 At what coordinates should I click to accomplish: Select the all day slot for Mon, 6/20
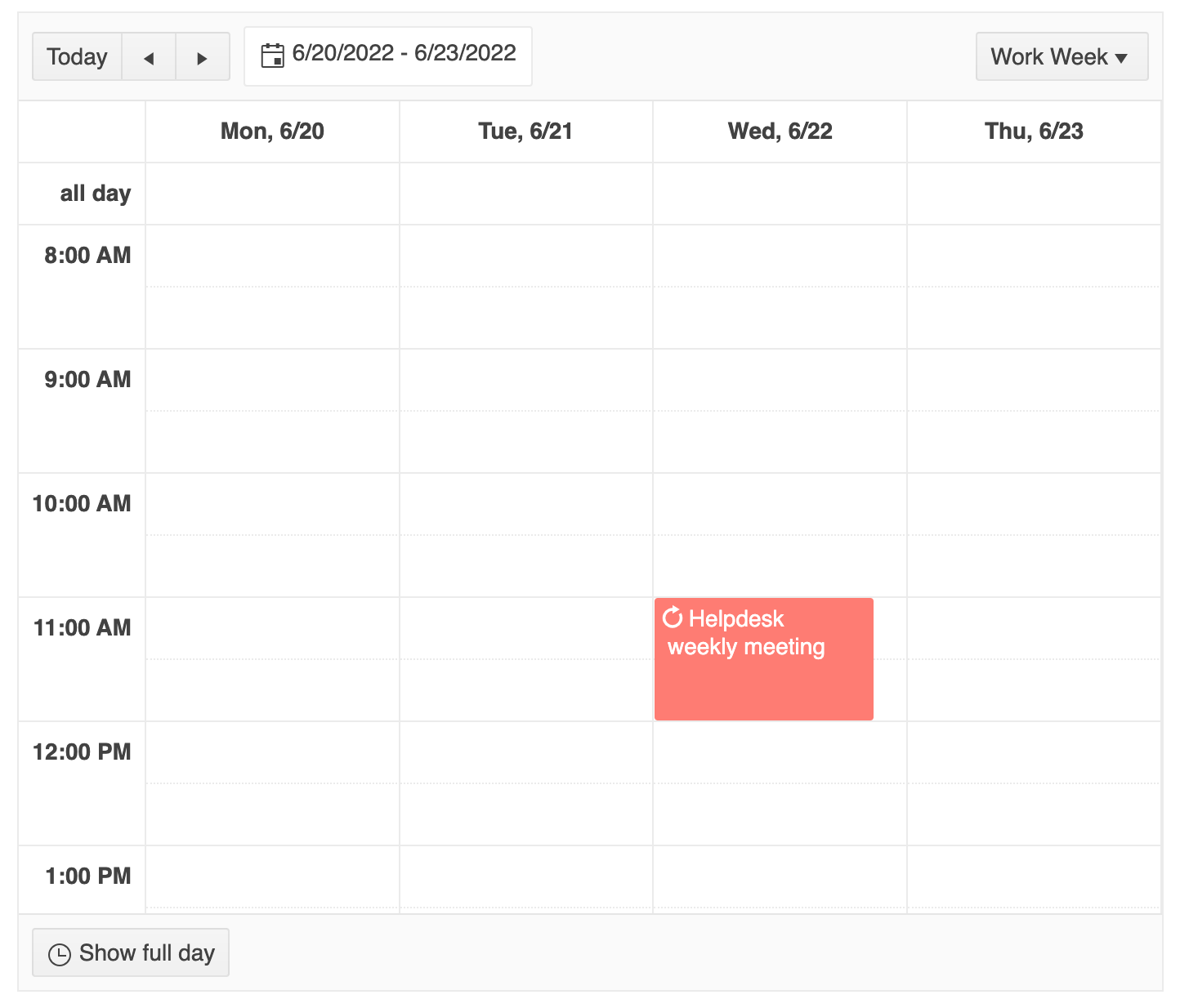tap(272, 194)
